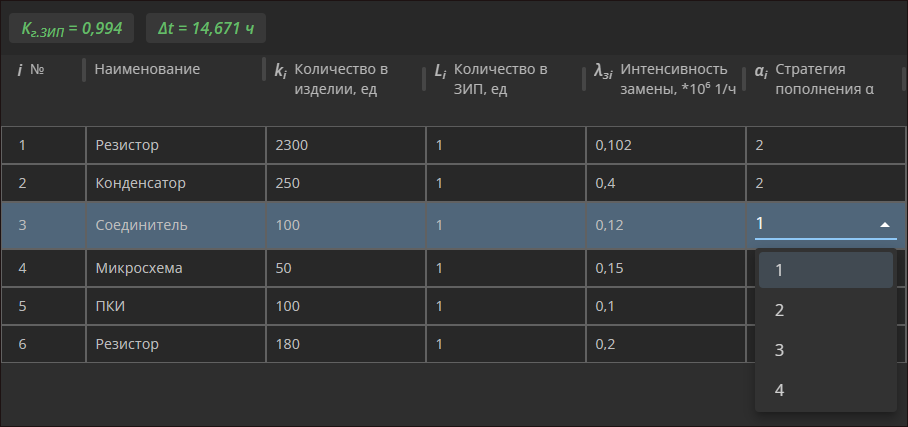This screenshot has height=427, width=908.
Task: Click row number 2 cell
Action: [x=43, y=183]
